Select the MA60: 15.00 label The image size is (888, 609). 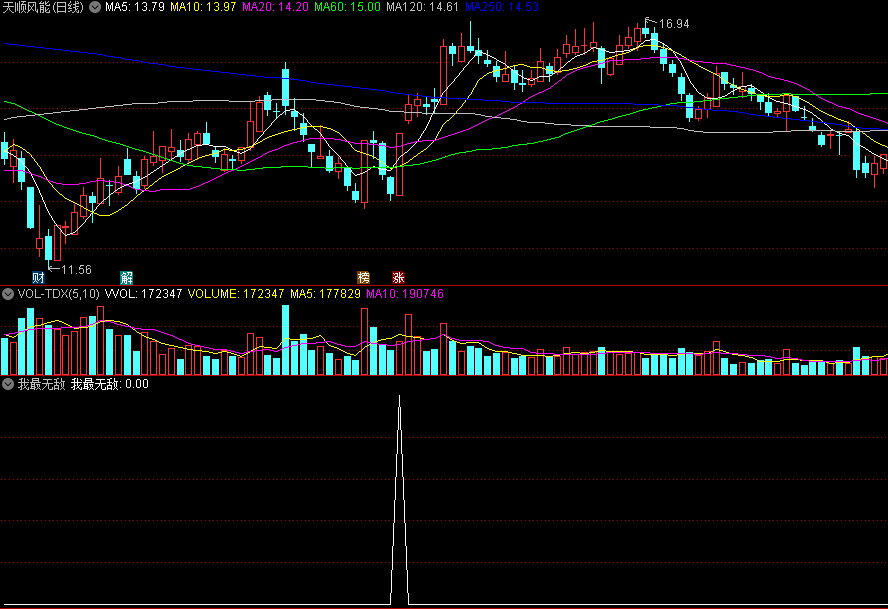click(347, 7)
